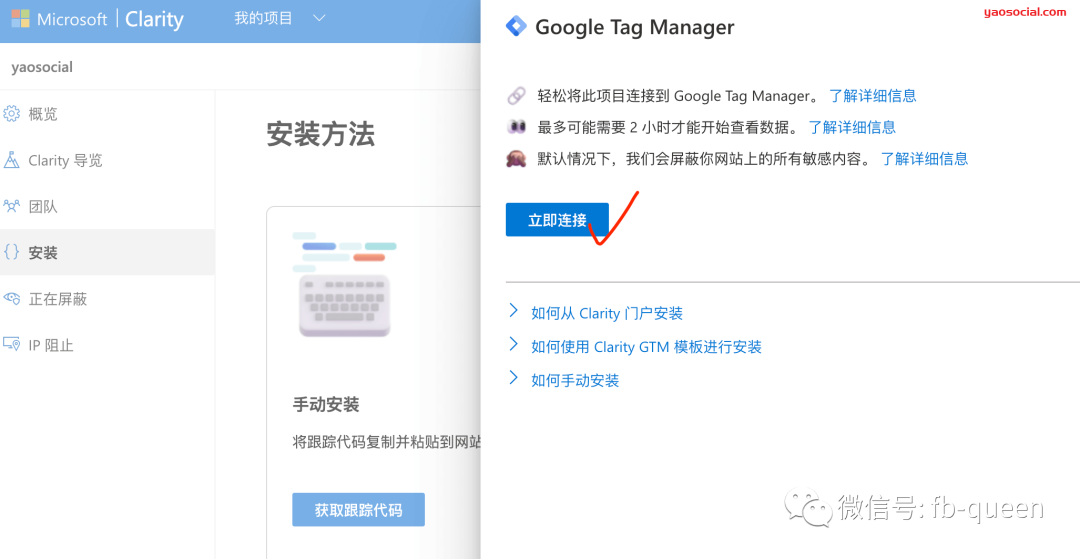This screenshot has width=1080, height=559.
Task: Click the 安装方法 heading
Action: point(321,135)
